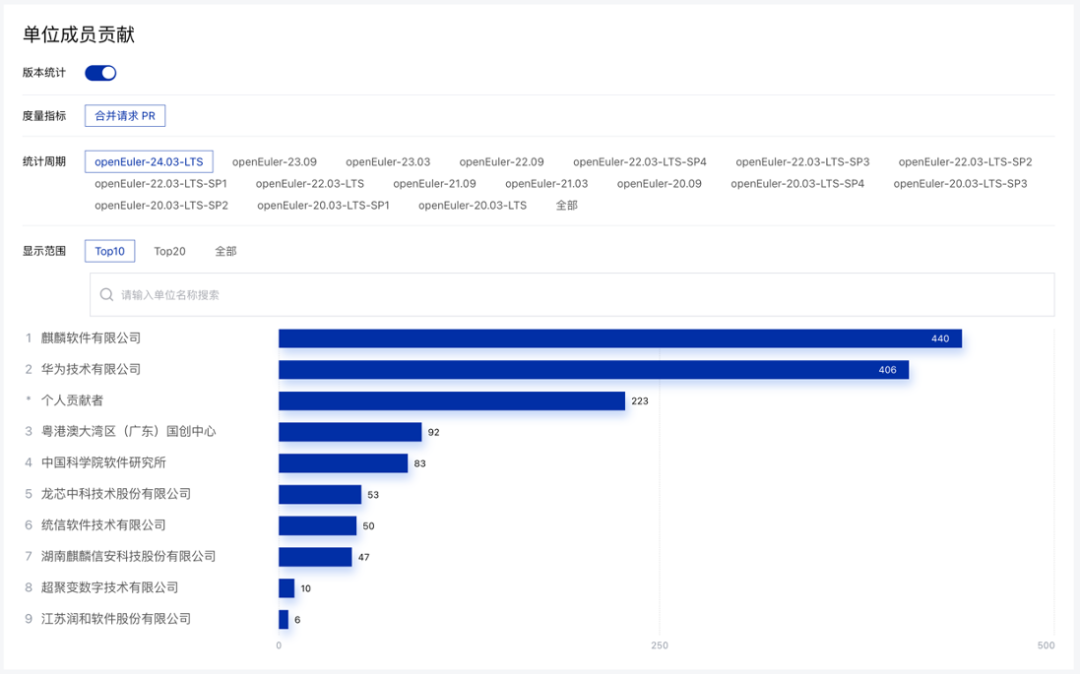Viewport: 1080px width, 674px height.
Task: Select 全部 in the version period list
Action: click(566, 206)
